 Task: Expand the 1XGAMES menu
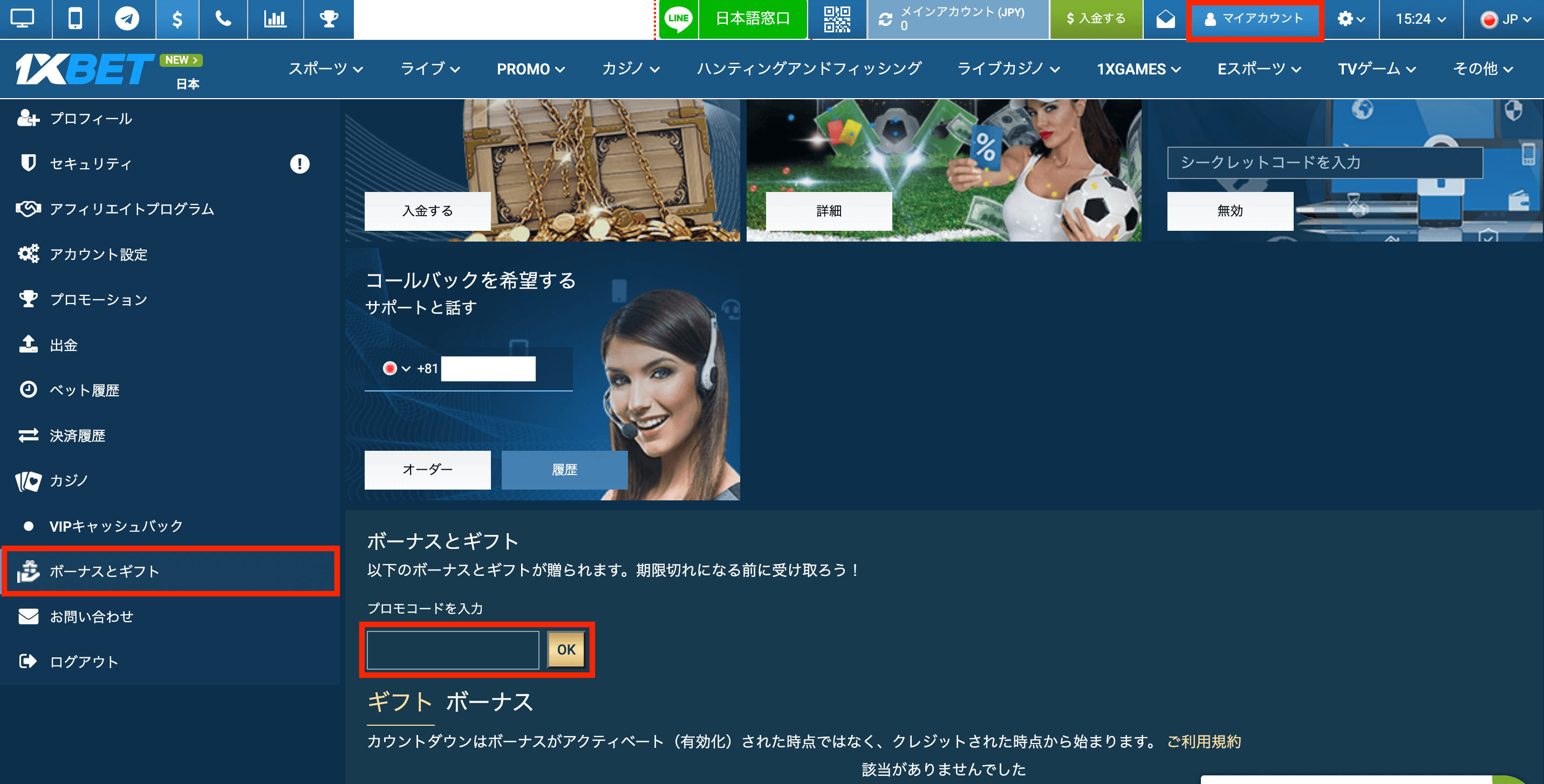1138,69
